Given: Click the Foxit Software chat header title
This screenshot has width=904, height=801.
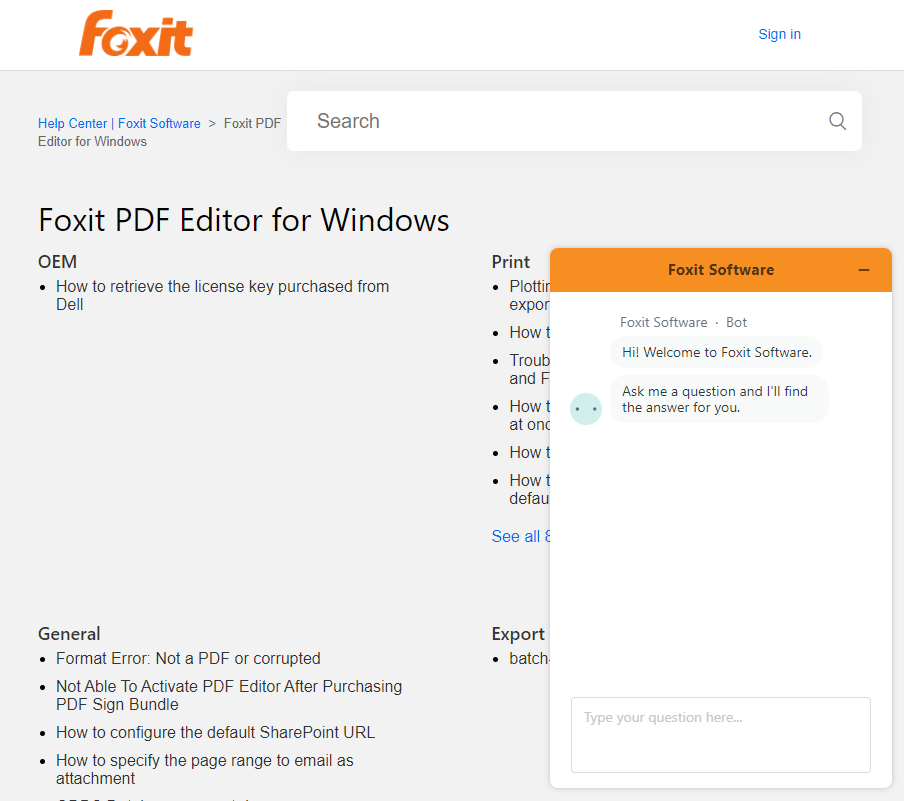Looking at the screenshot, I should tap(721, 270).
